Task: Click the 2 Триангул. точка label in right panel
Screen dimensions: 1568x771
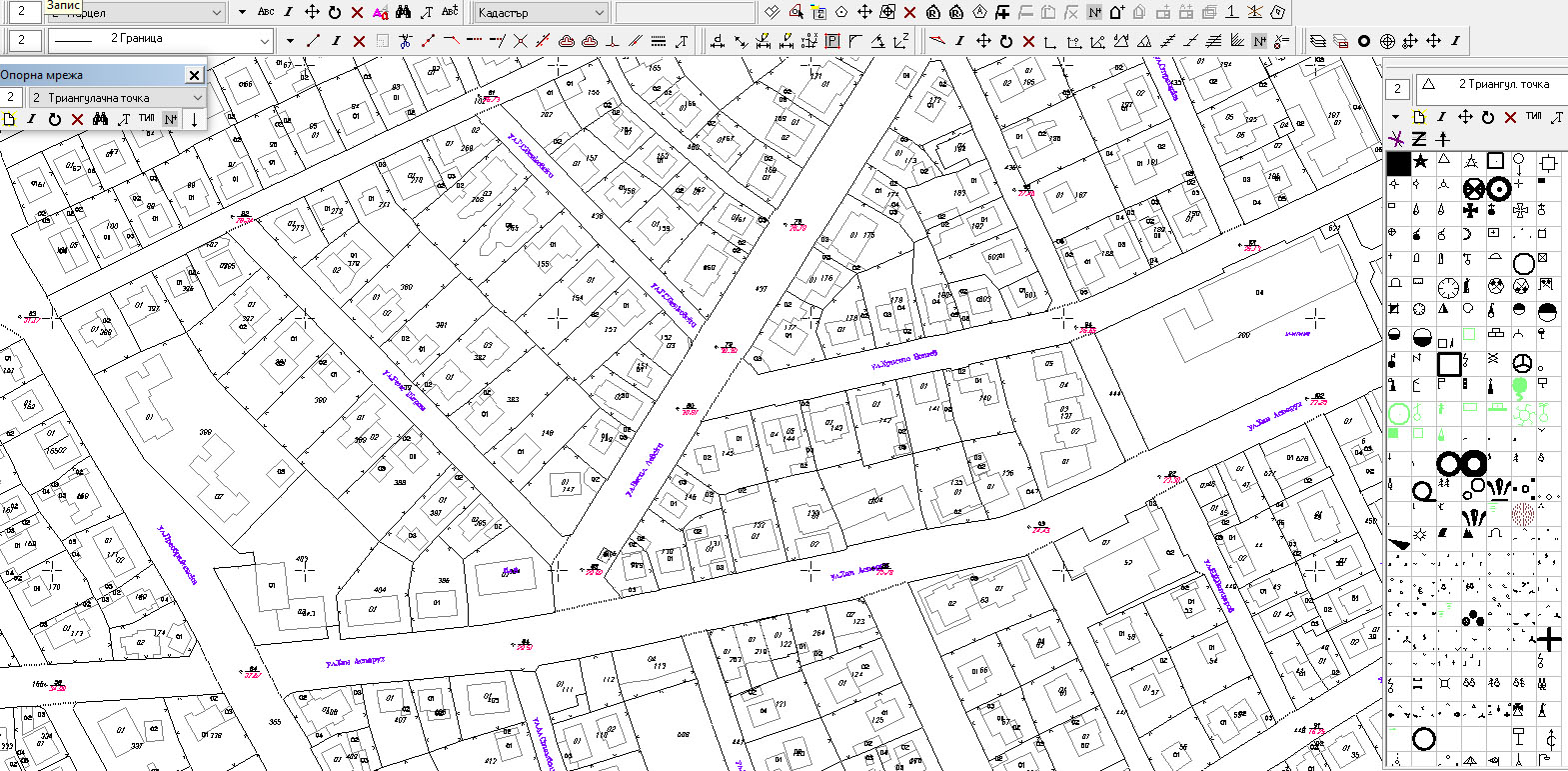Action: (1503, 85)
